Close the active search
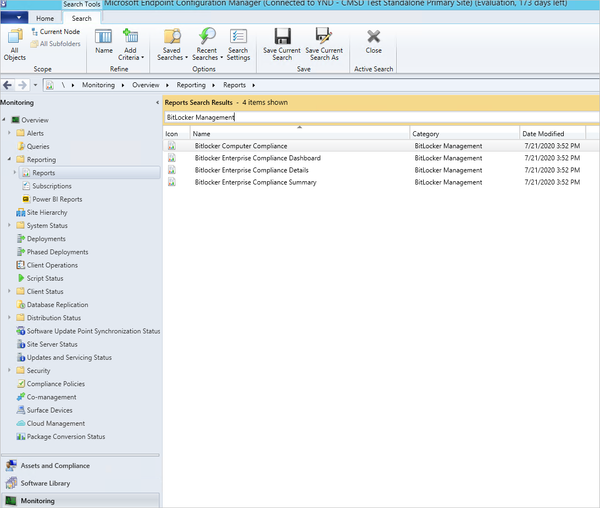This screenshot has height=508, width=600. pyautogui.click(x=373, y=41)
